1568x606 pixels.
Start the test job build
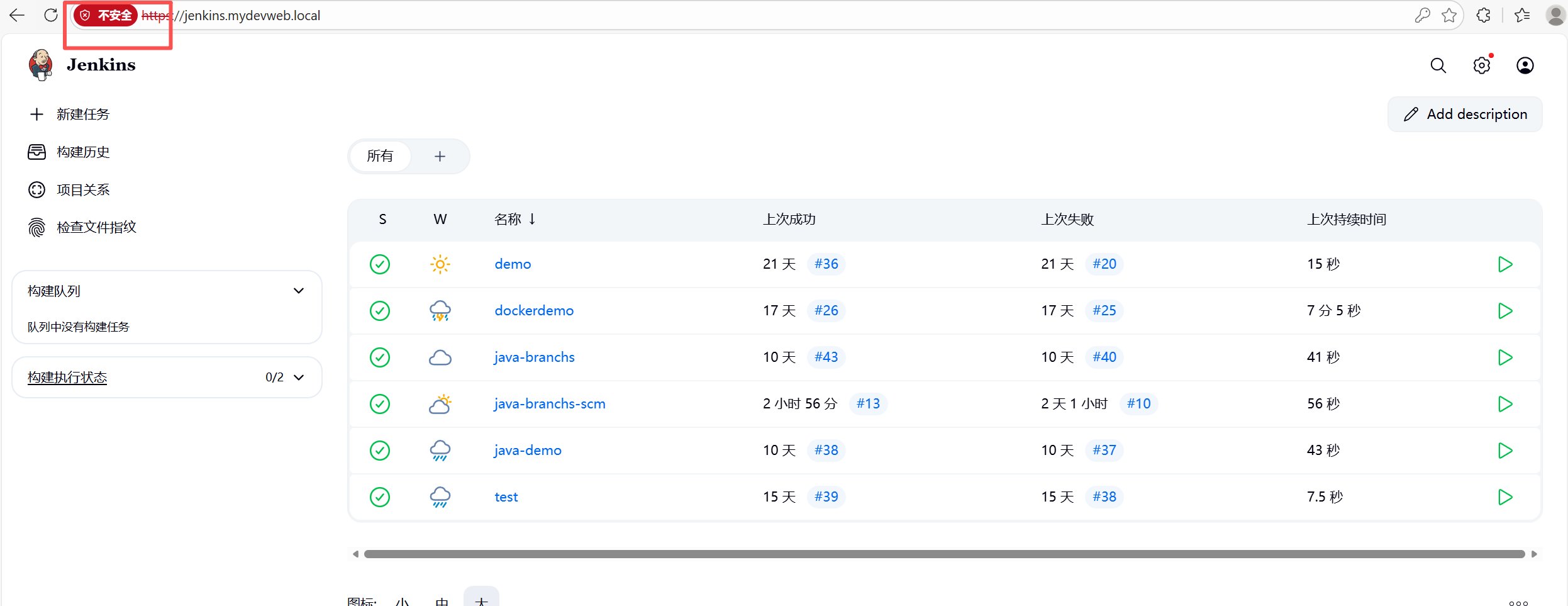tap(1504, 497)
